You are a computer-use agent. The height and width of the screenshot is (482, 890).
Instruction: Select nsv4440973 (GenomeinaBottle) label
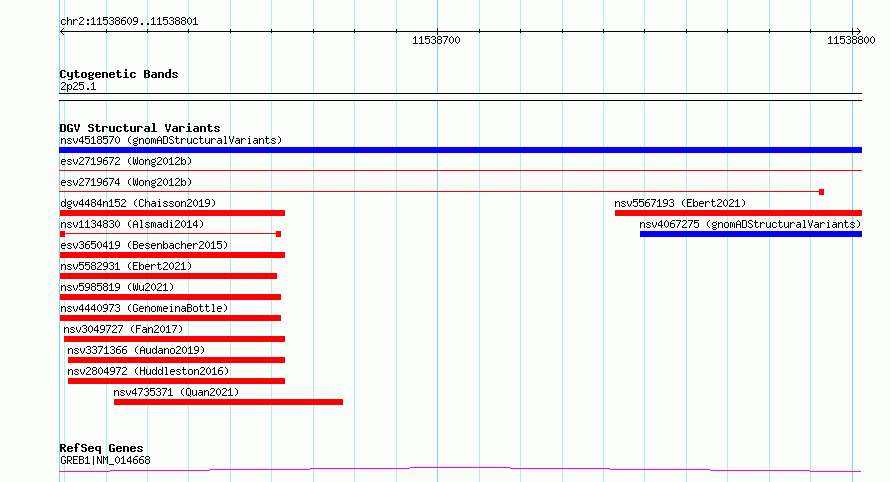(x=144, y=308)
